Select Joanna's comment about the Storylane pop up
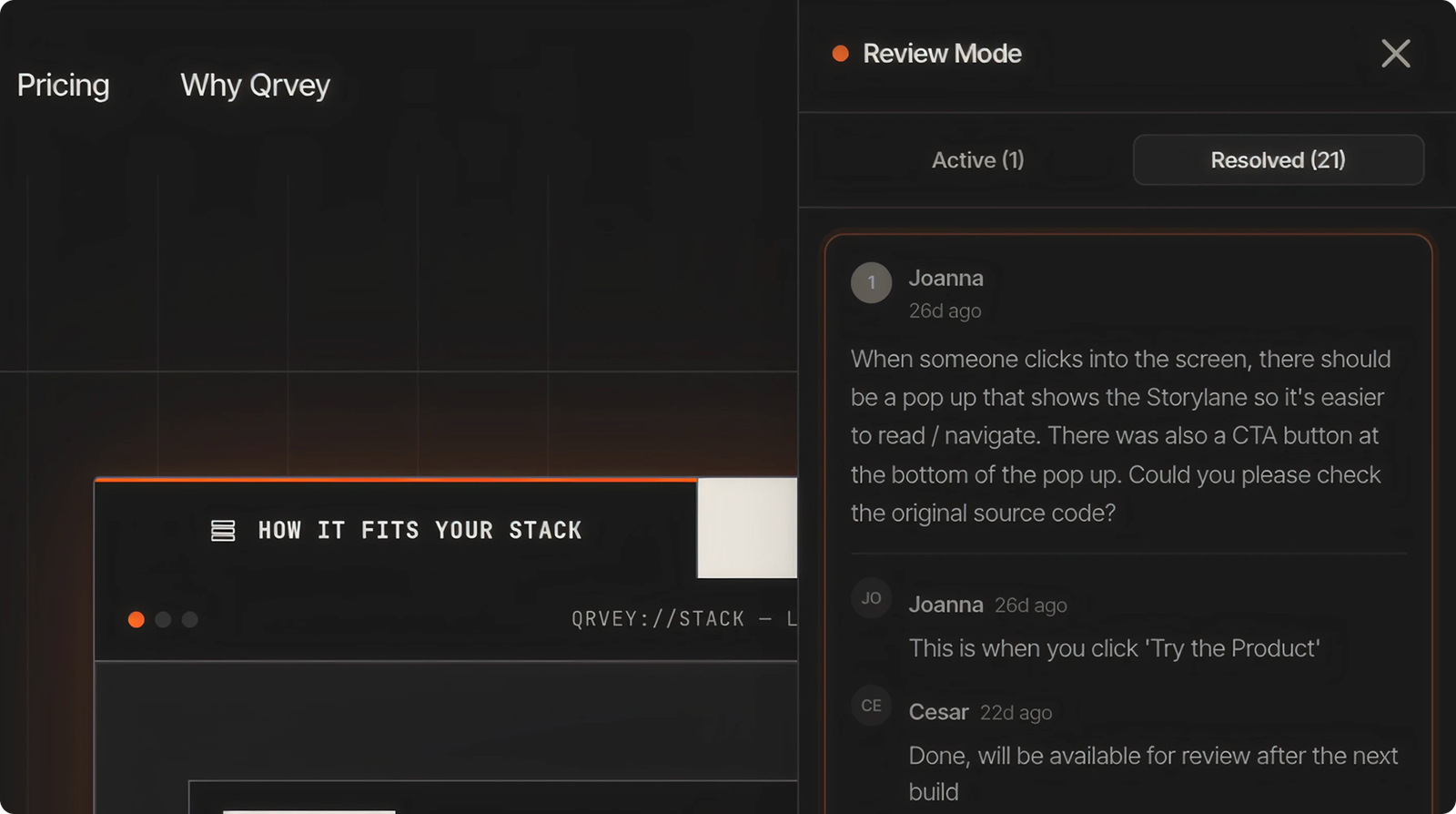The height and width of the screenshot is (814, 1456). click(1121, 436)
